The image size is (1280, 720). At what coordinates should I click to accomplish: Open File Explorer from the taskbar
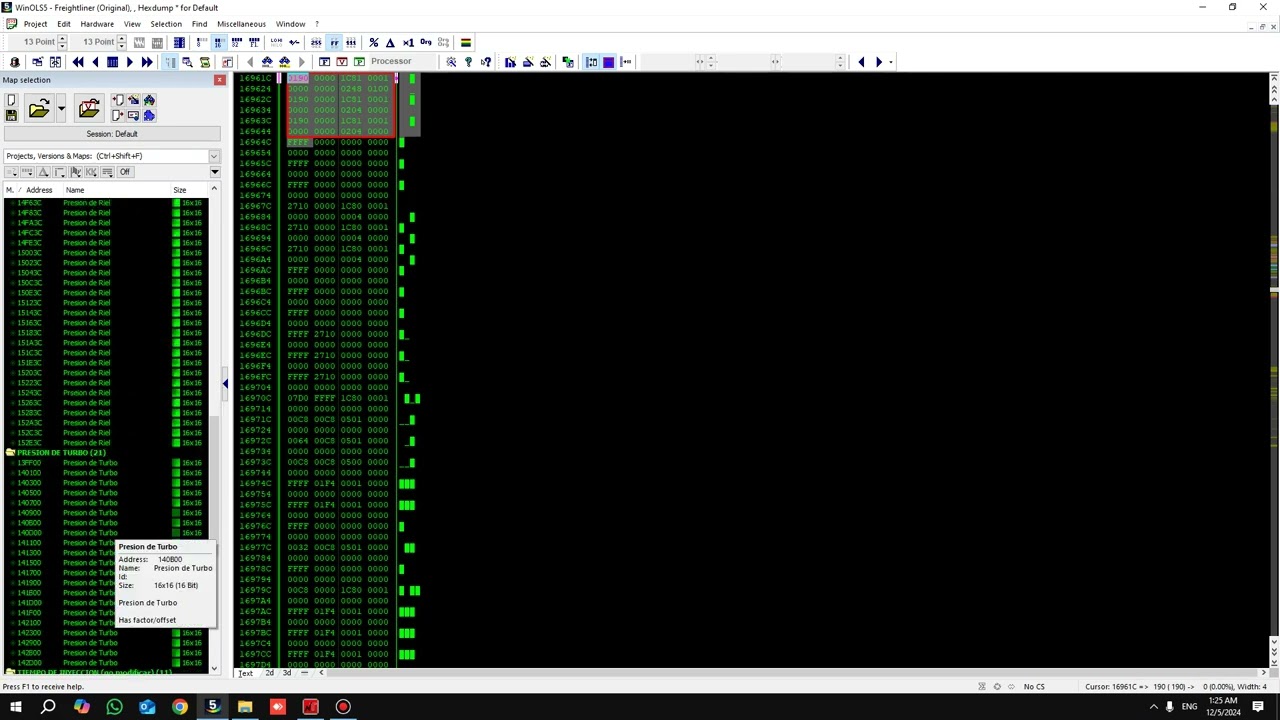pos(245,707)
